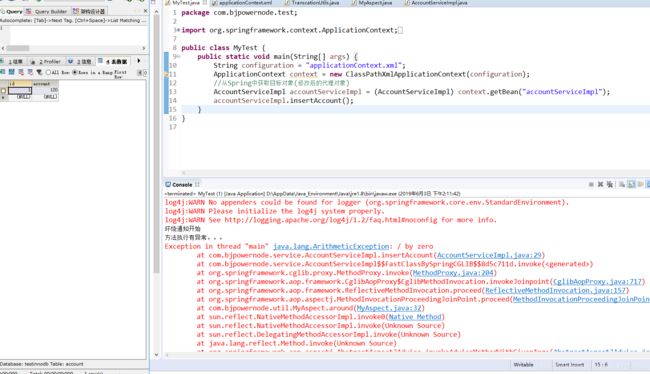This screenshot has width=650, height=374.
Task: Click the delete row icon left of the funnel
Action: 30,72
